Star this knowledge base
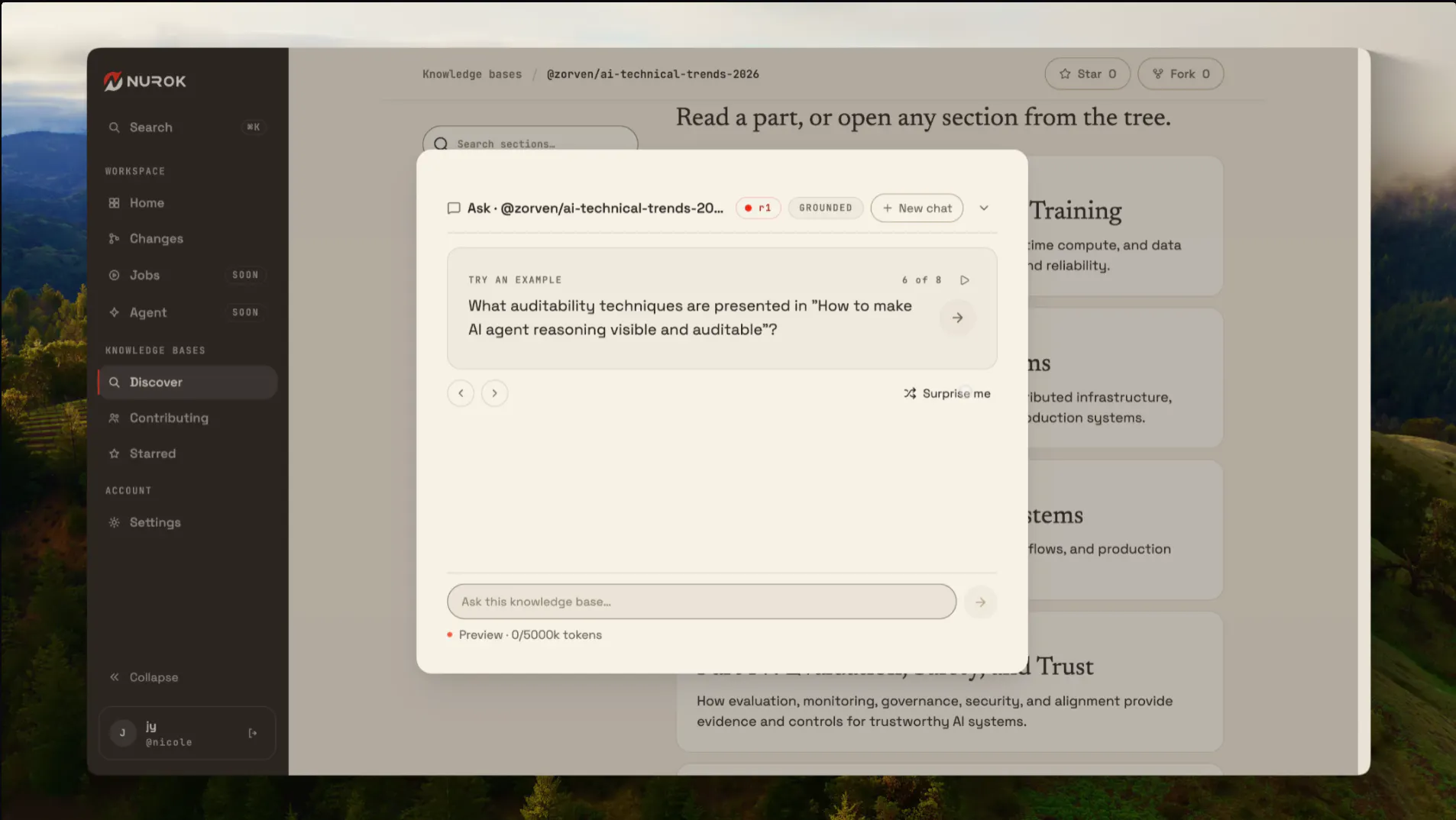1456x820 pixels. tap(1087, 74)
